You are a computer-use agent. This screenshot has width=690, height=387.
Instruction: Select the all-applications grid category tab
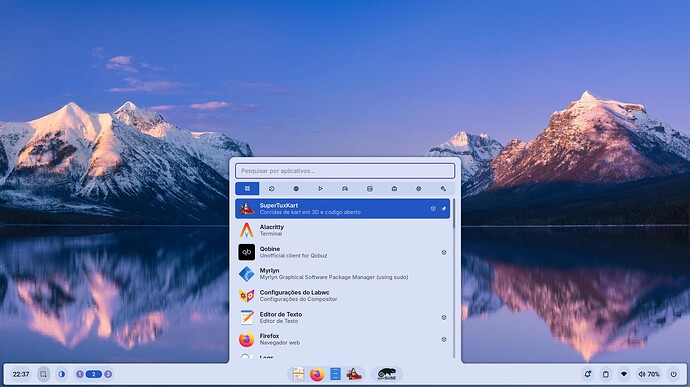247,188
